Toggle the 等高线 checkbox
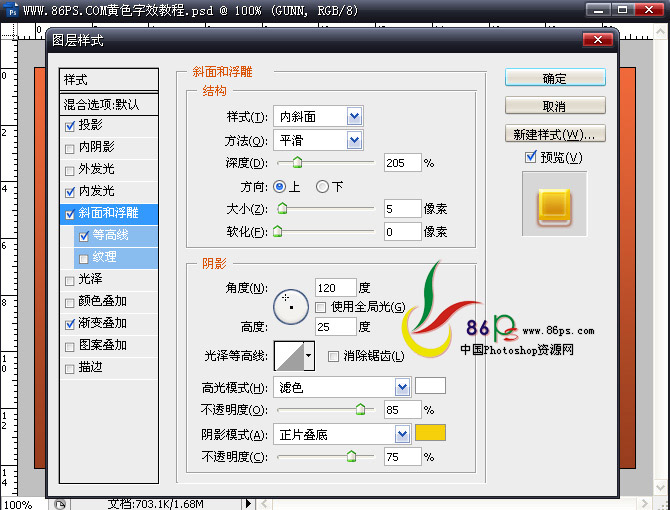This screenshot has height=510, width=670. tap(84, 237)
